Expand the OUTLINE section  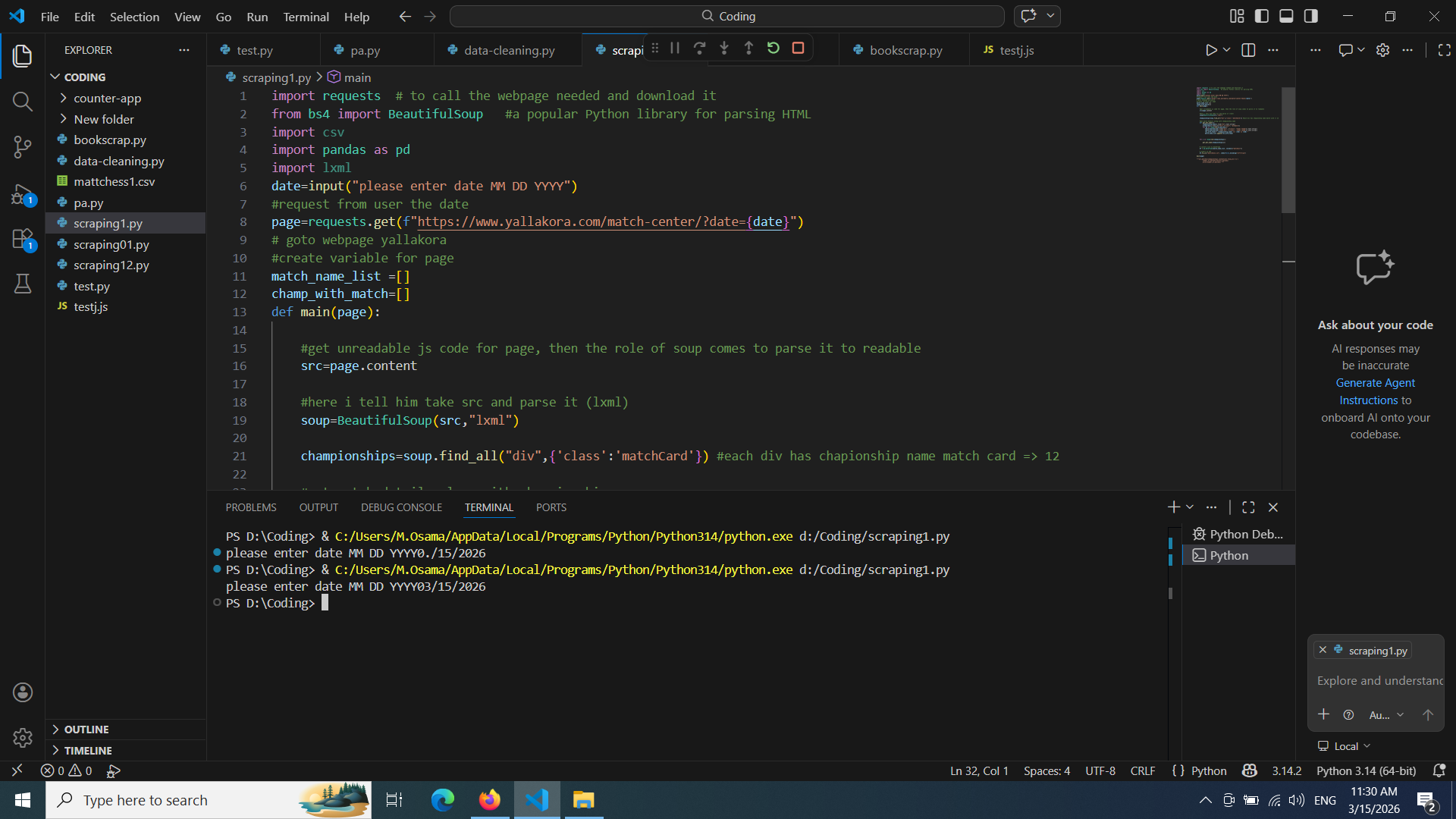click(x=86, y=730)
